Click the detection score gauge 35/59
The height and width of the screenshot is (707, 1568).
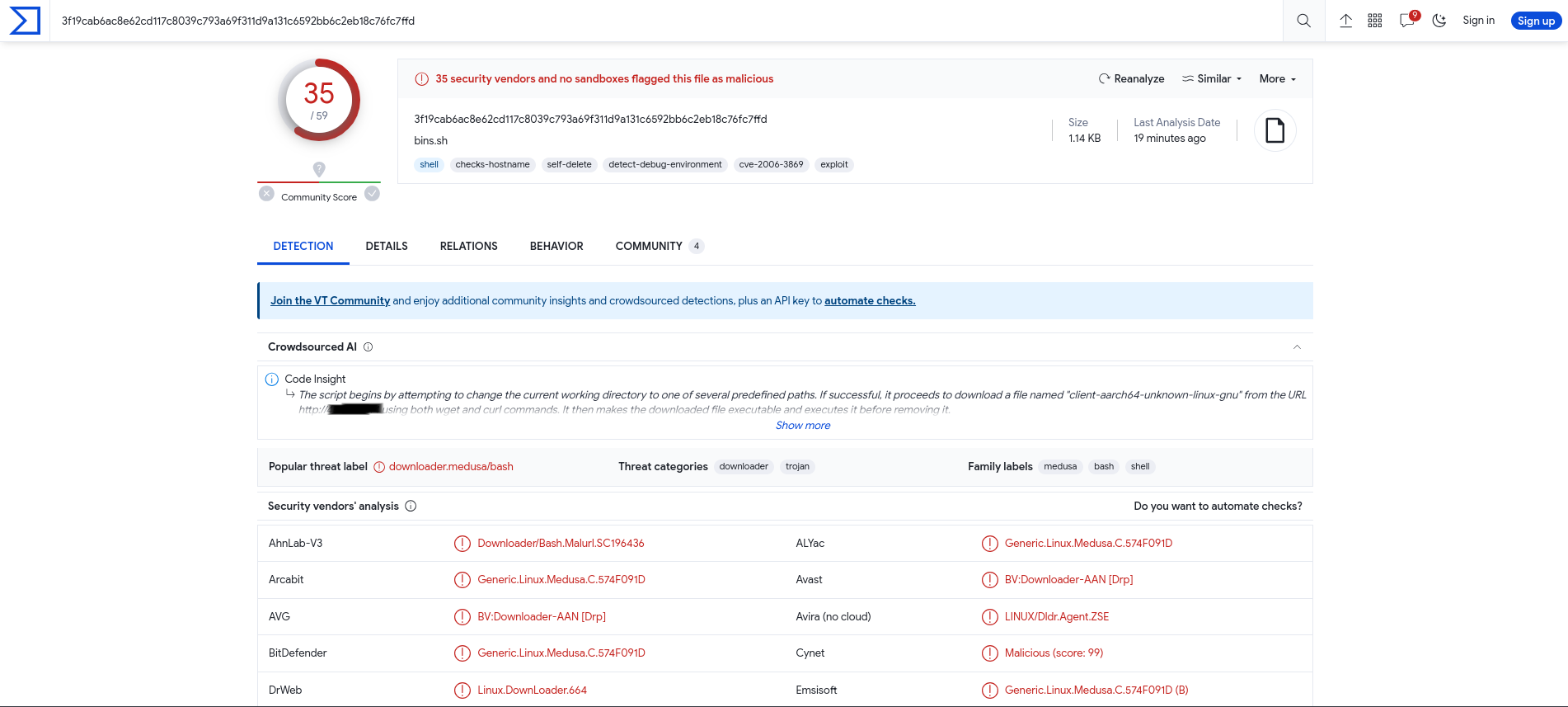[x=319, y=100]
